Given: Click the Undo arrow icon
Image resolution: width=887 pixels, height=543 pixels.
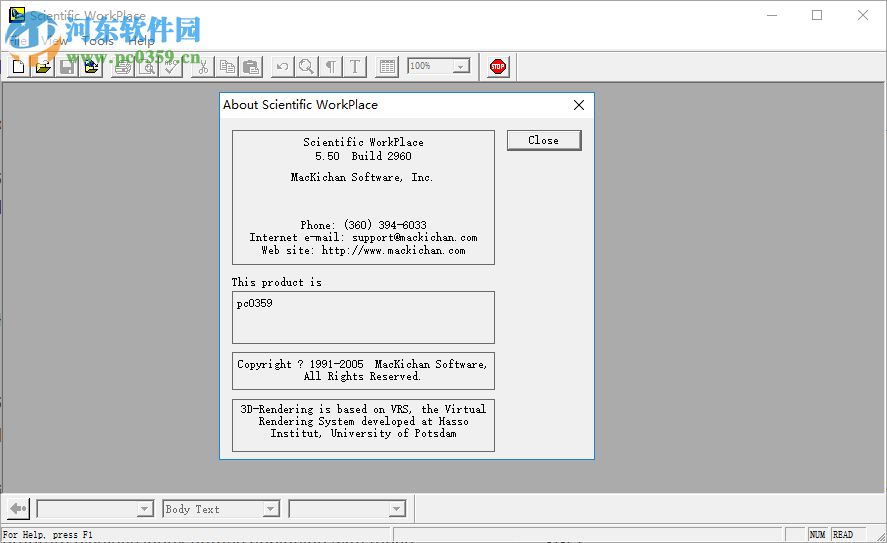Looking at the screenshot, I should 282,67.
